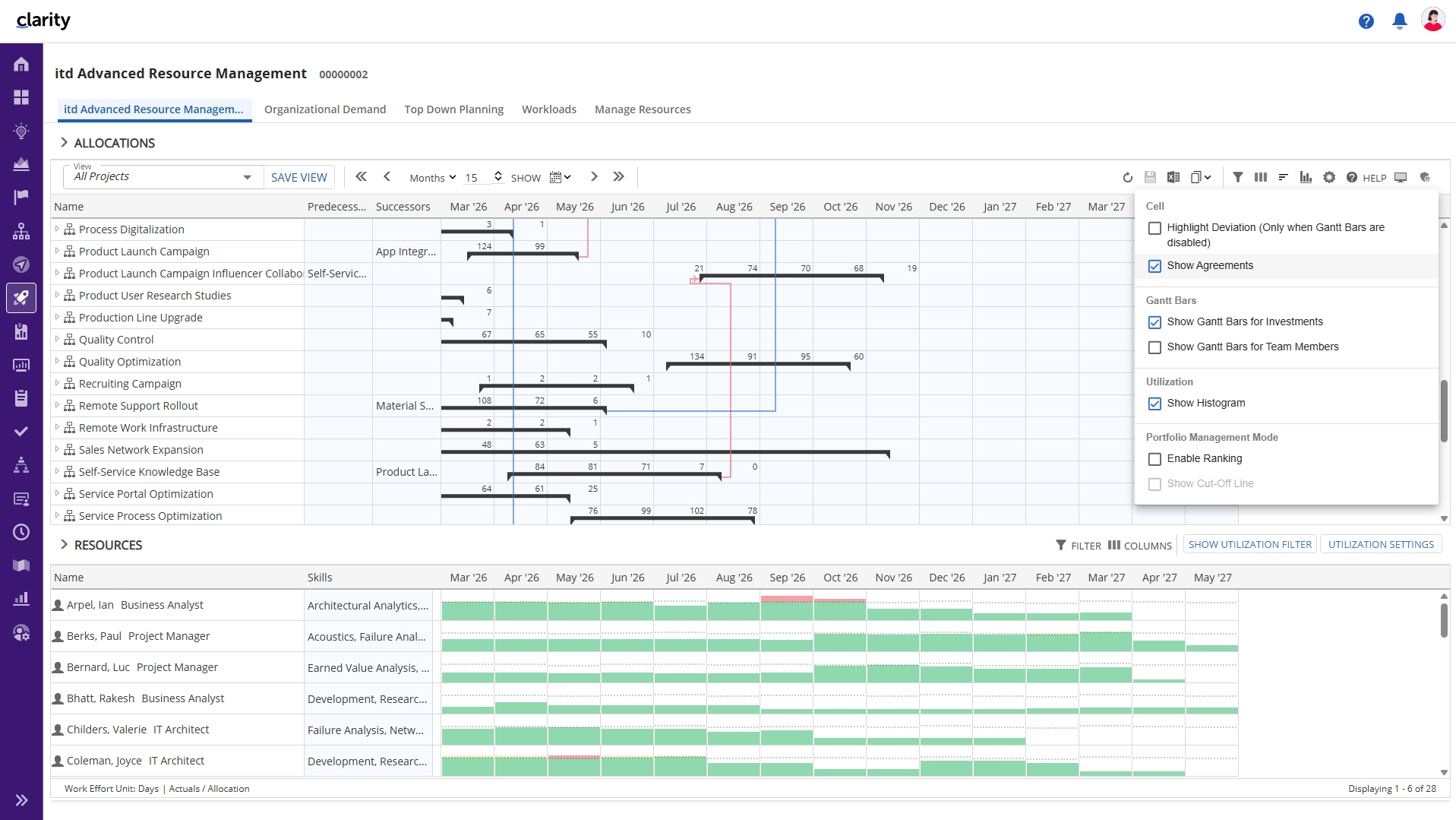The height and width of the screenshot is (820, 1456).
Task: Open the checkmark icon in the sidebar
Action: (x=21, y=432)
